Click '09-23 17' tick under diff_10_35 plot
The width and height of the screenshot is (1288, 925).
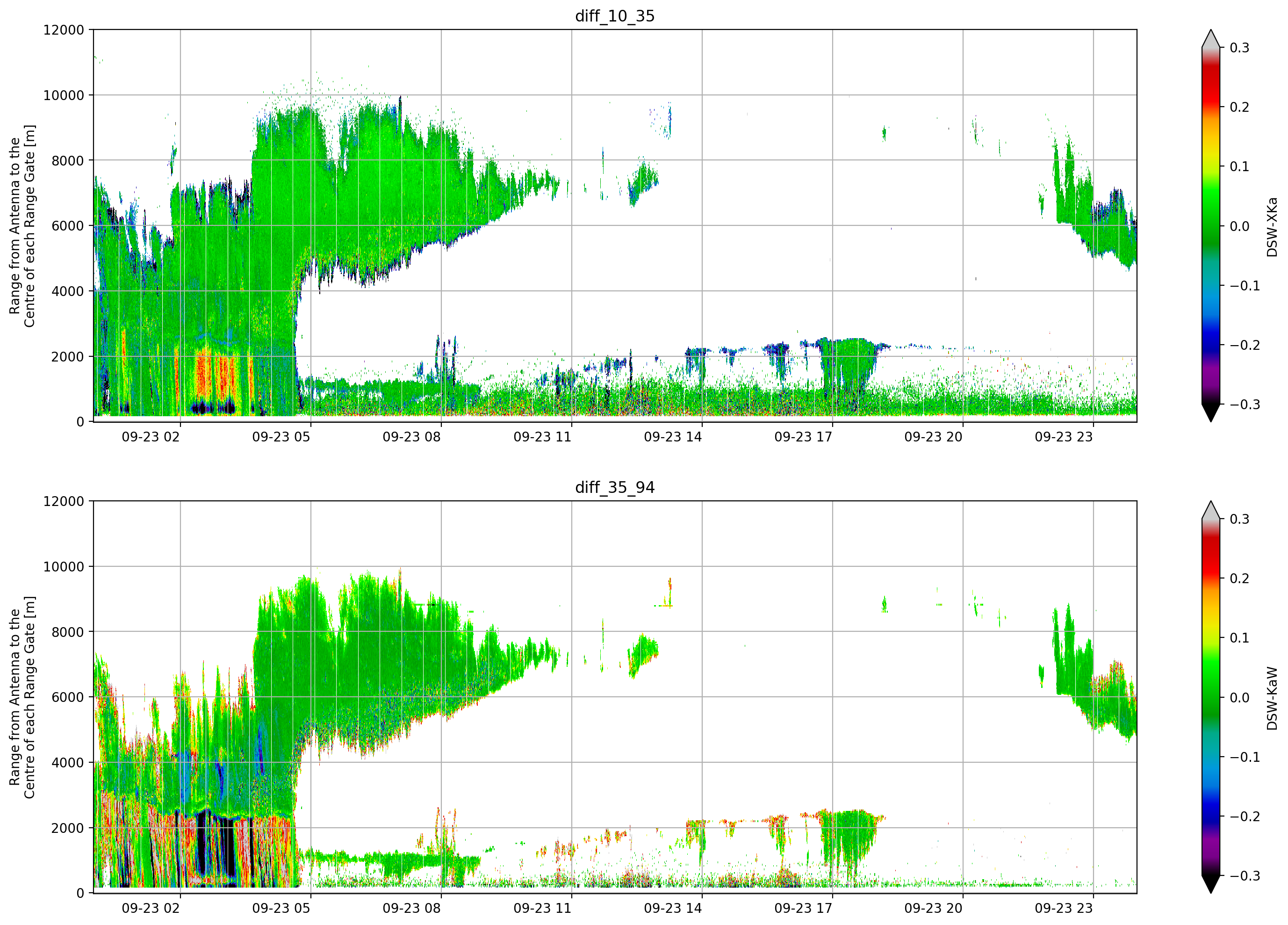coord(804,437)
